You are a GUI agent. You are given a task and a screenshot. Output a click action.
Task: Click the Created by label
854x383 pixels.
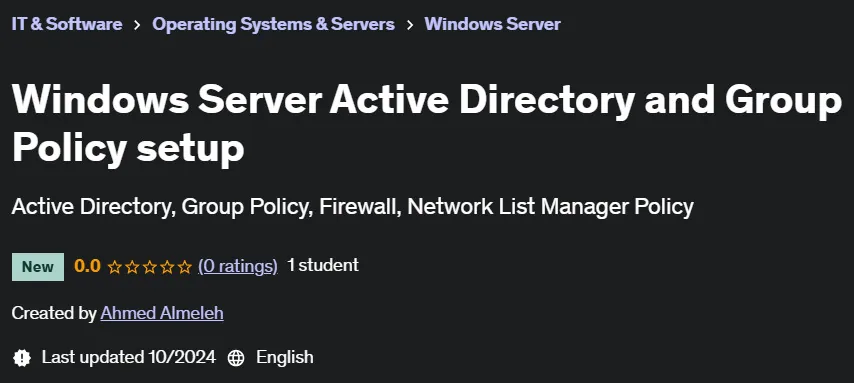[54, 313]
